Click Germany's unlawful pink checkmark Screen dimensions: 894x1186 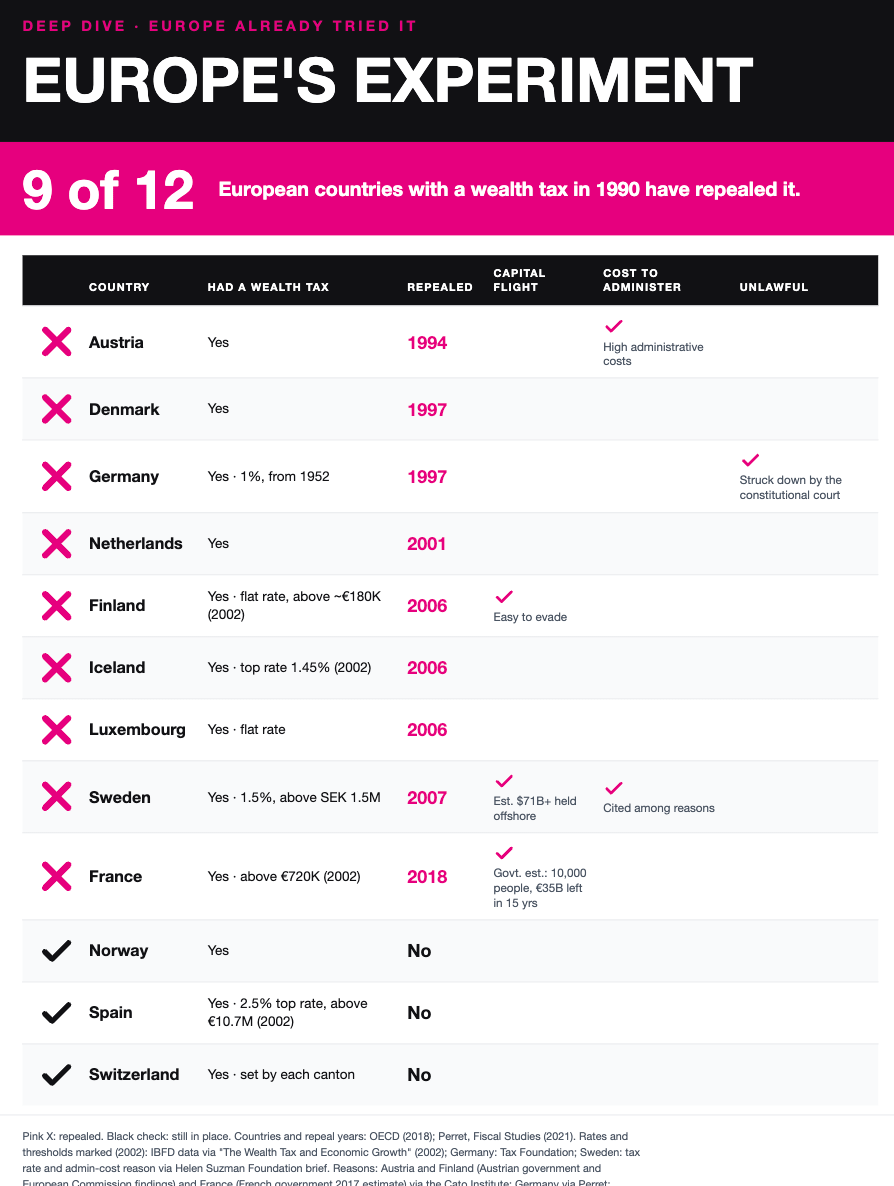[x=750, y=460]
